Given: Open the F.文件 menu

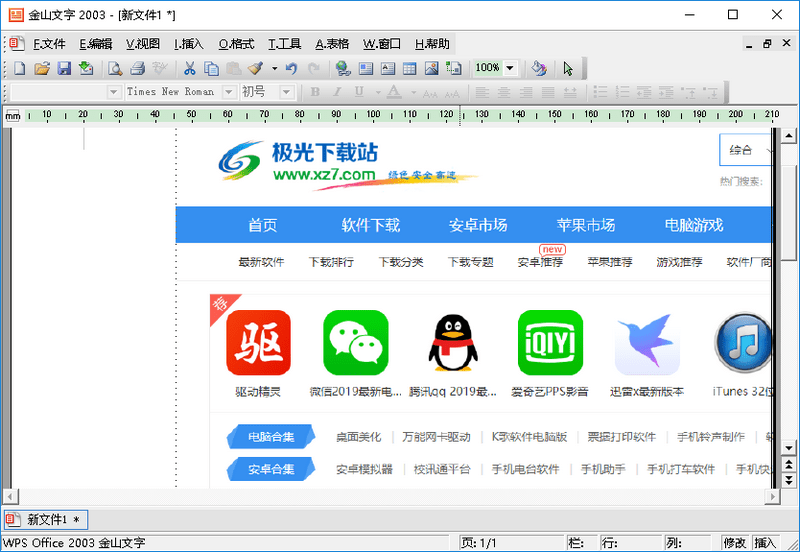Looking at the screenshot, I should 49,44.
